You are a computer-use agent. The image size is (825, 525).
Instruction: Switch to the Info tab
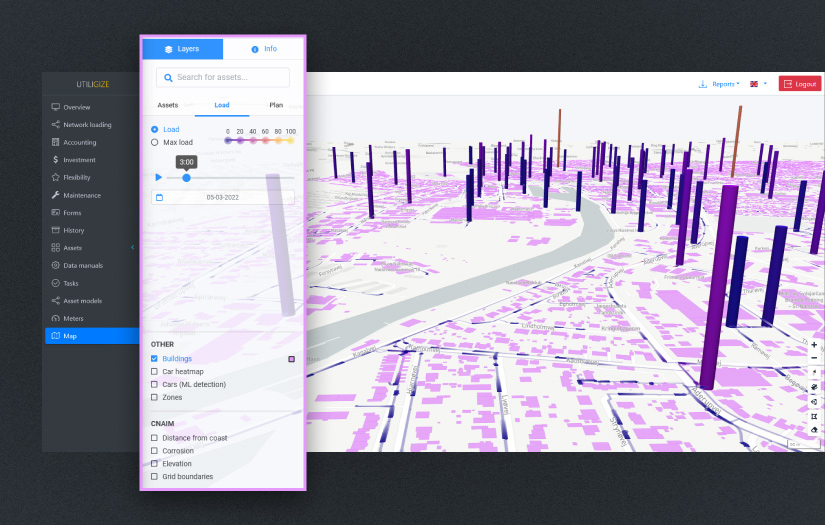[x=264, y=49]
